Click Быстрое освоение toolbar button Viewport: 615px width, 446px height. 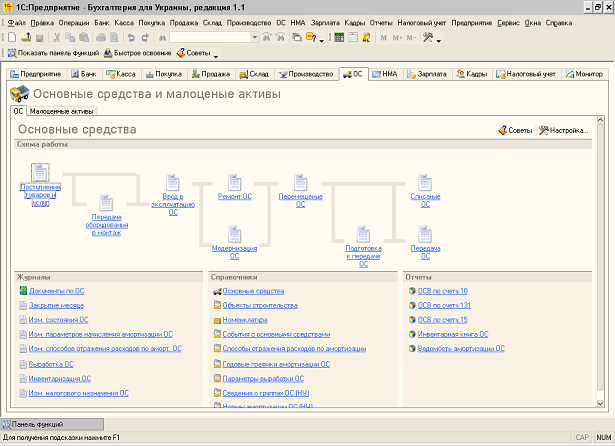(138, 53)
